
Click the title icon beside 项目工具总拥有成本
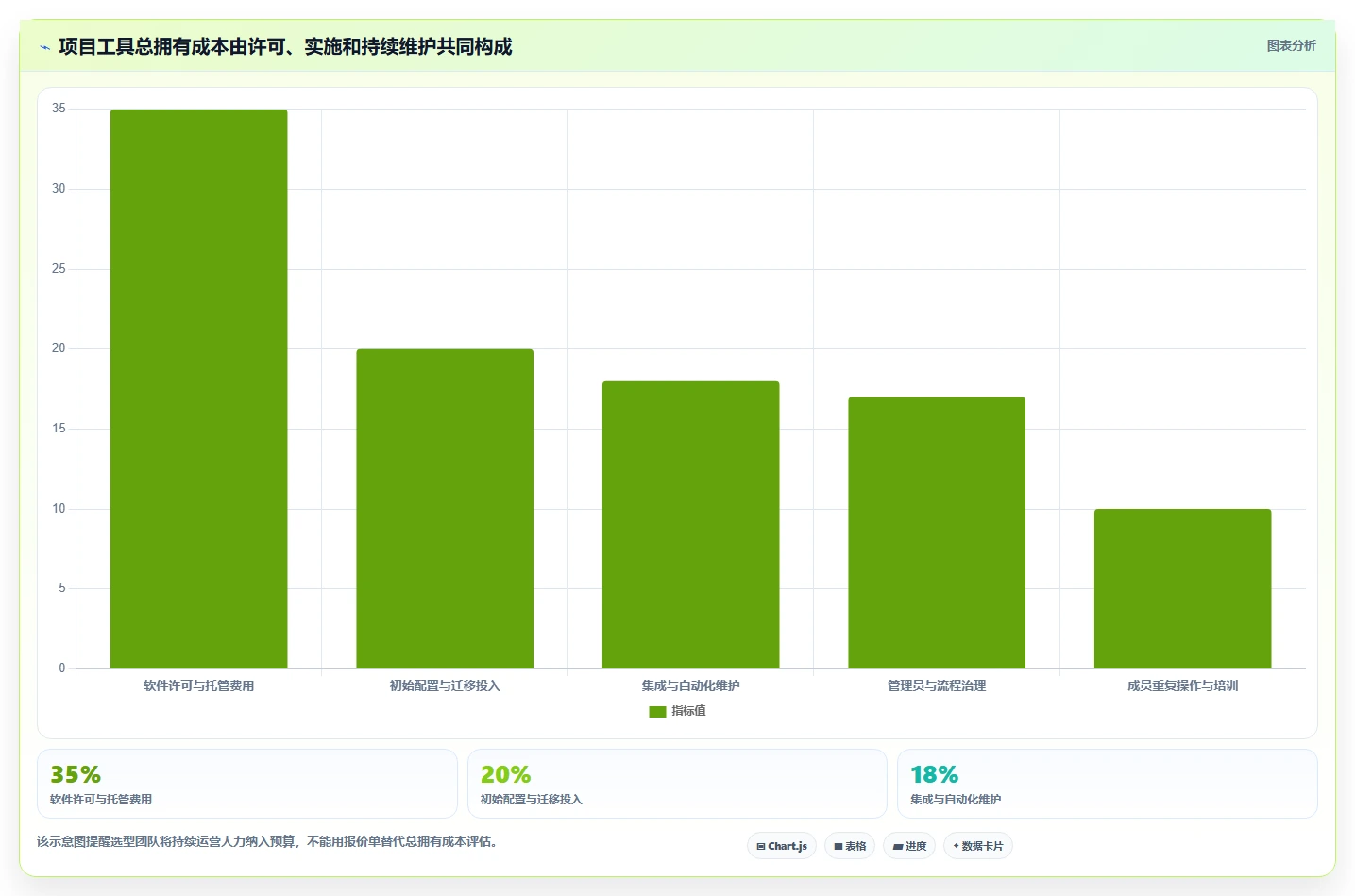pos(44,47)
